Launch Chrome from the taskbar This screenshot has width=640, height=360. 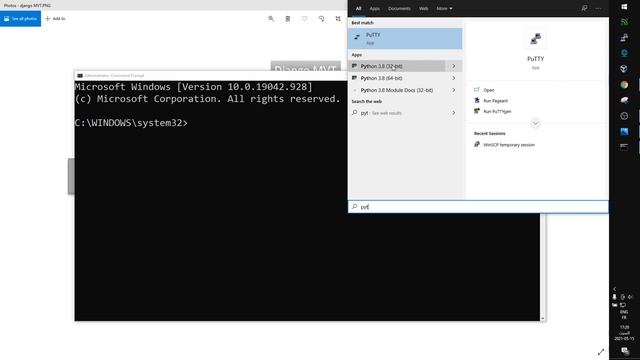(624, 85)
